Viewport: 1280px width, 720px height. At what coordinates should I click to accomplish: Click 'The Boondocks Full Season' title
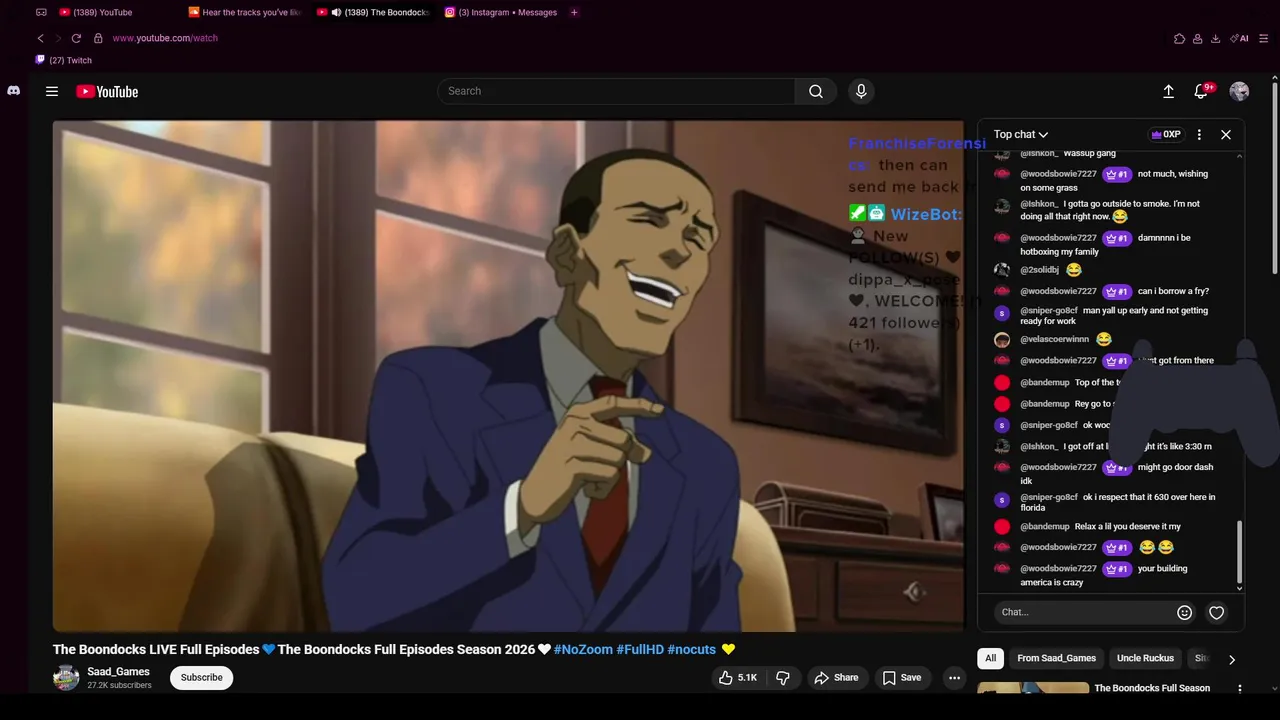(x=1152, y=688)
